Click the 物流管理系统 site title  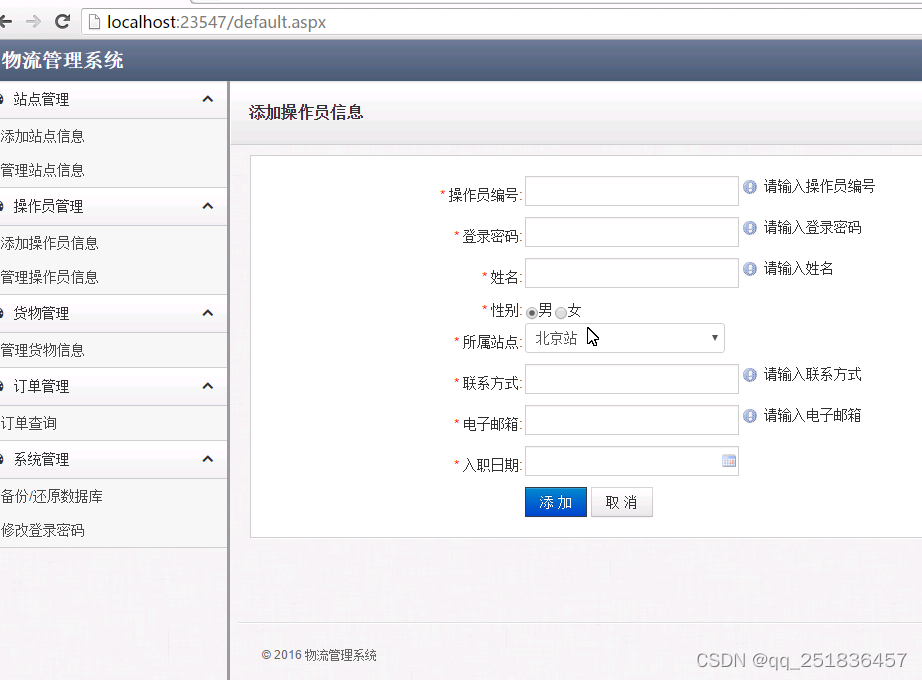point(62,60)
